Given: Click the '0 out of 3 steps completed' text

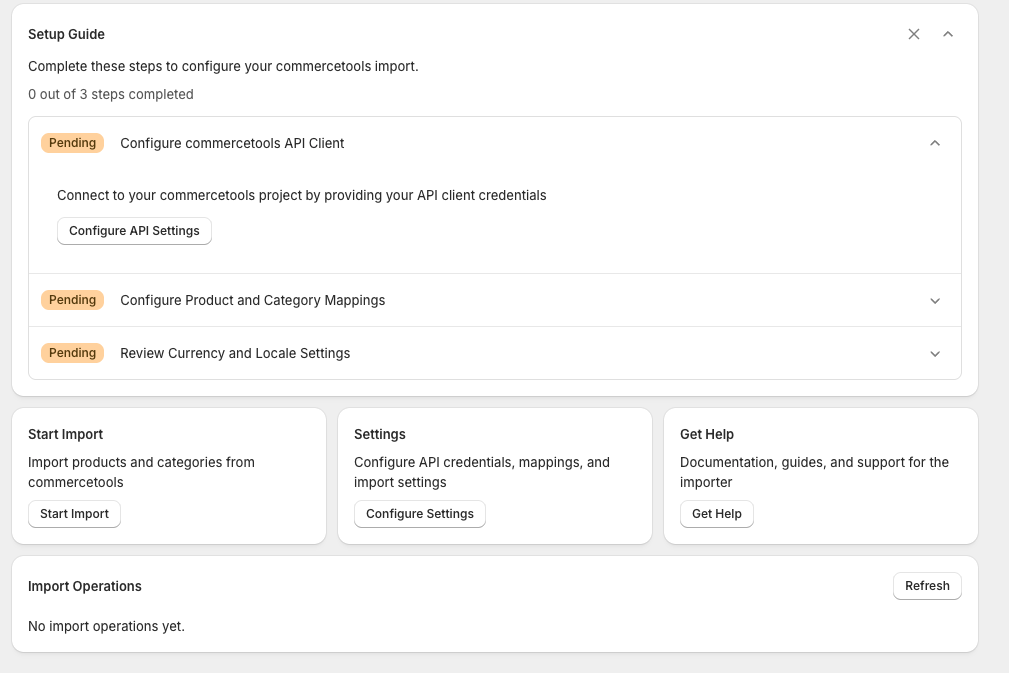Looking at the screenshot, I should pos(111,94).
